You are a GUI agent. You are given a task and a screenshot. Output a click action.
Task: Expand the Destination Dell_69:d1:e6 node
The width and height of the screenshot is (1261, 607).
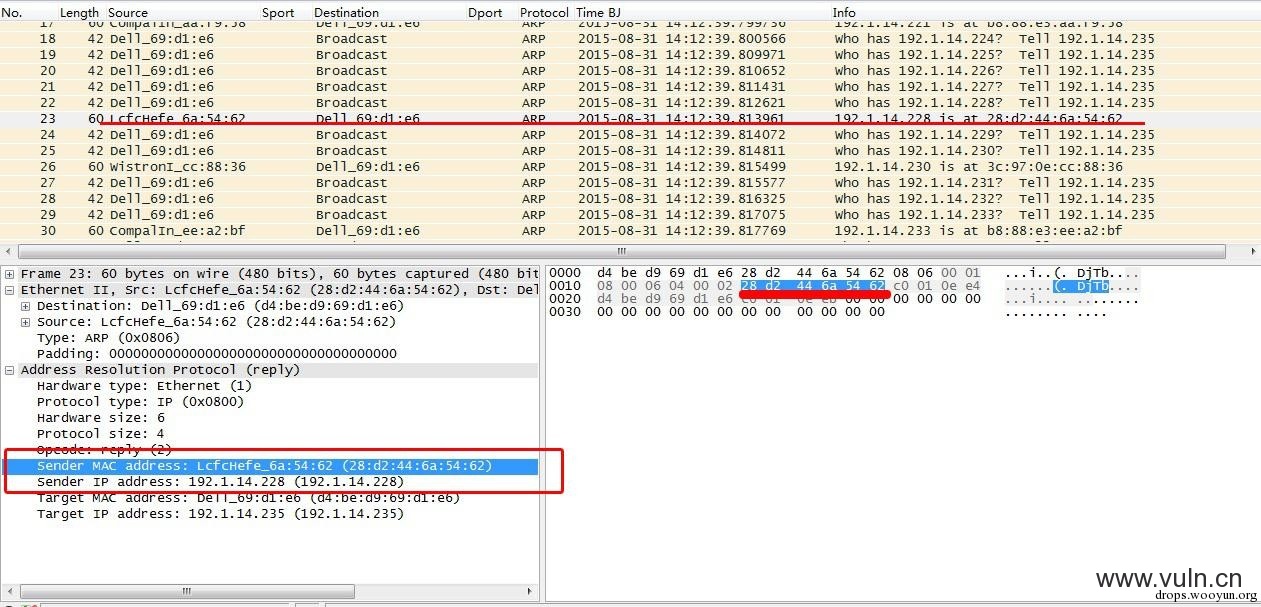(26, 306)
